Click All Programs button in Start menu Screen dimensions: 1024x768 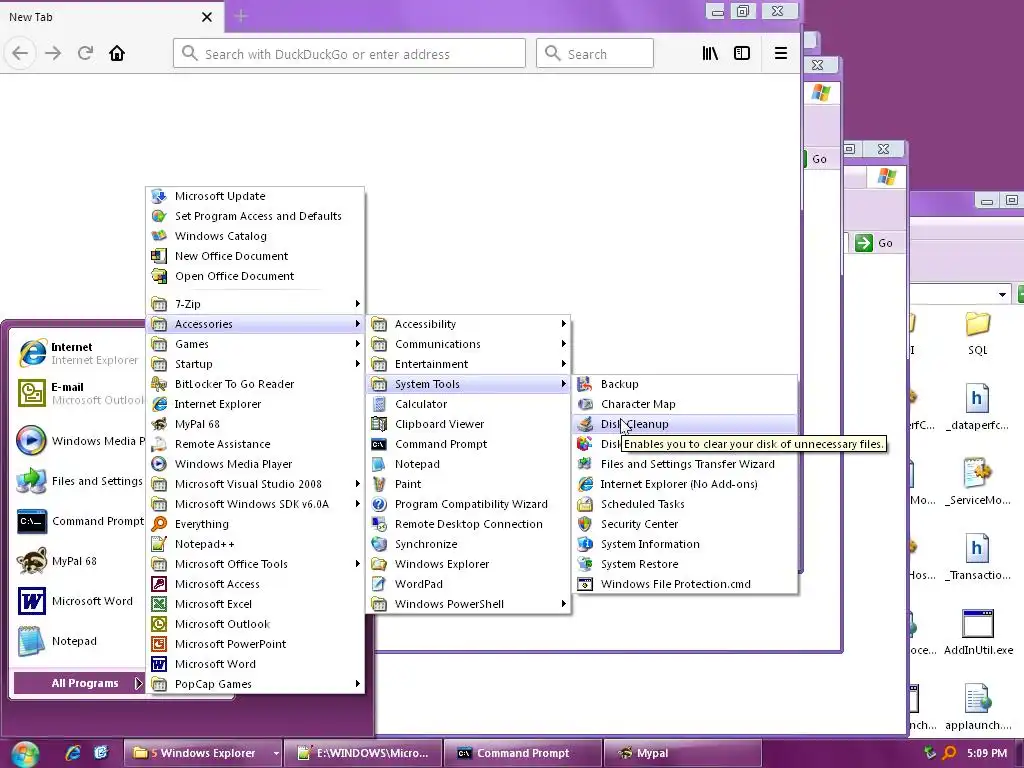(x=79, y=683)
